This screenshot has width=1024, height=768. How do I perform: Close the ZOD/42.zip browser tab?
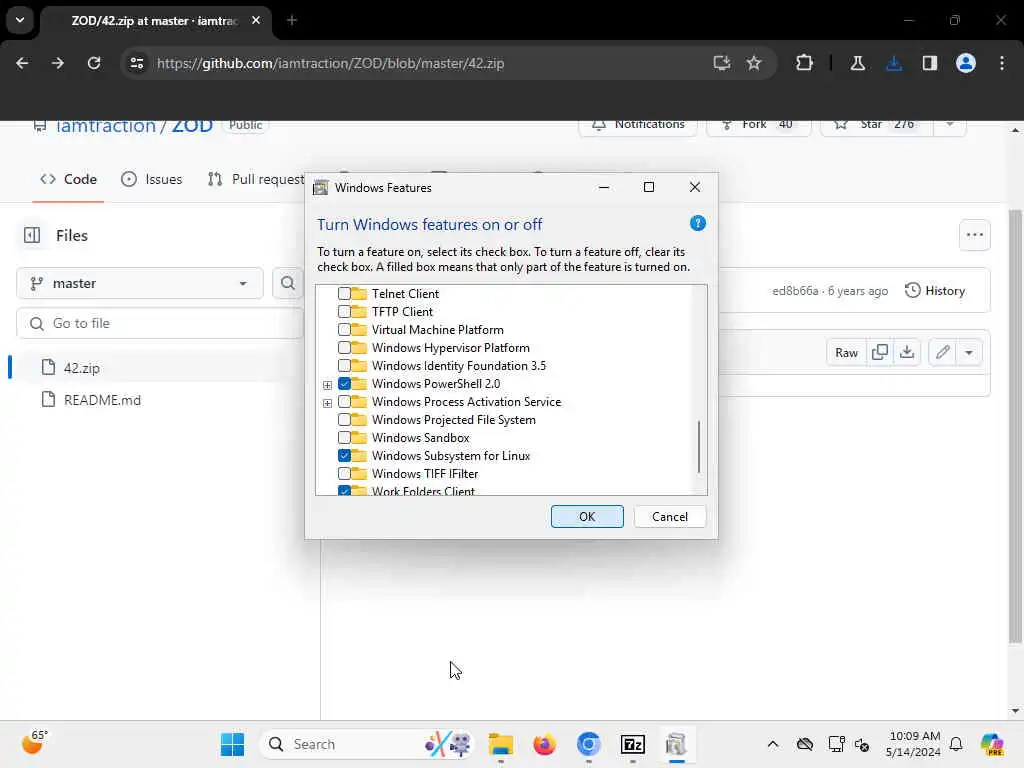pos(256,20)
